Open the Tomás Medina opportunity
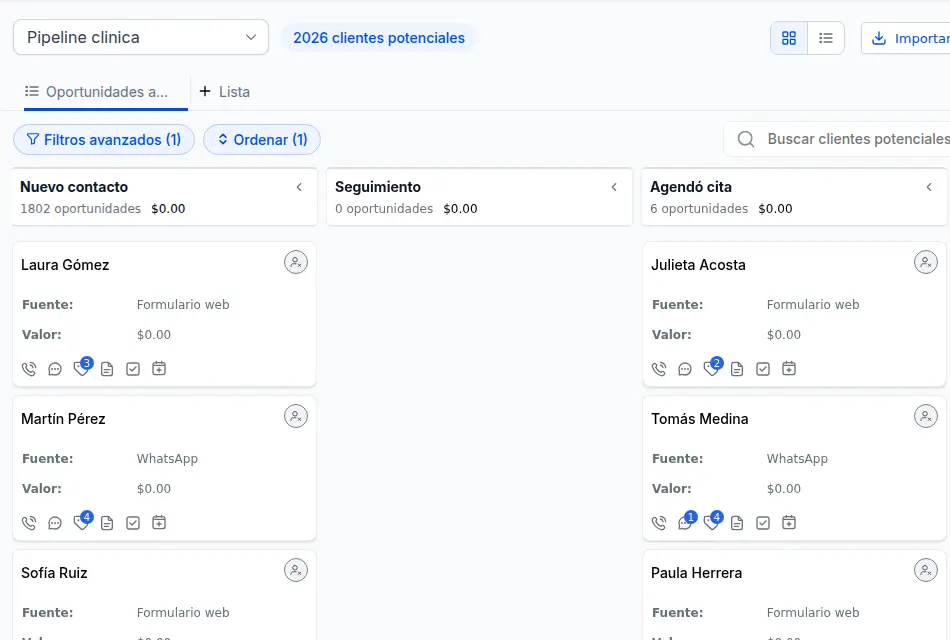Viewport: 950px width, 640px height. click(700, 419)
